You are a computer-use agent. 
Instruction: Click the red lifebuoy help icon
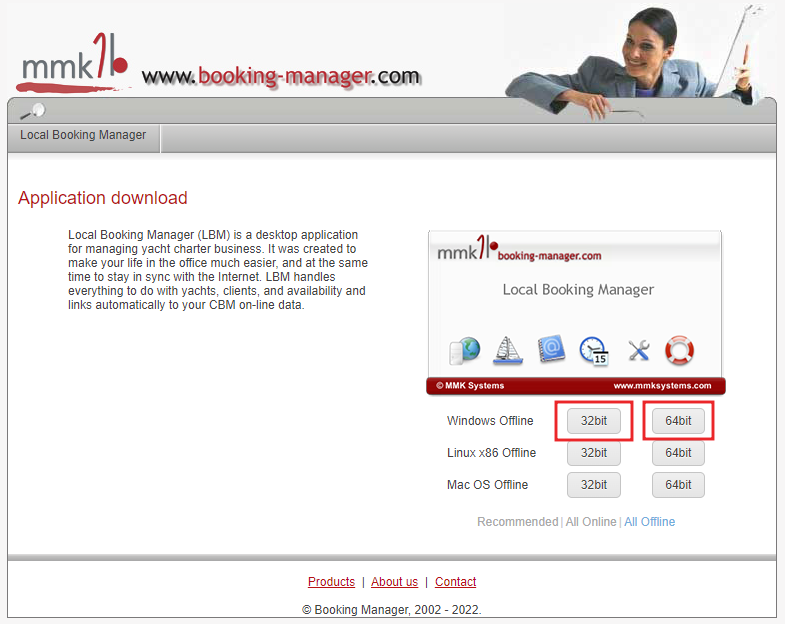pyautogui.click(x=679, y=350)
